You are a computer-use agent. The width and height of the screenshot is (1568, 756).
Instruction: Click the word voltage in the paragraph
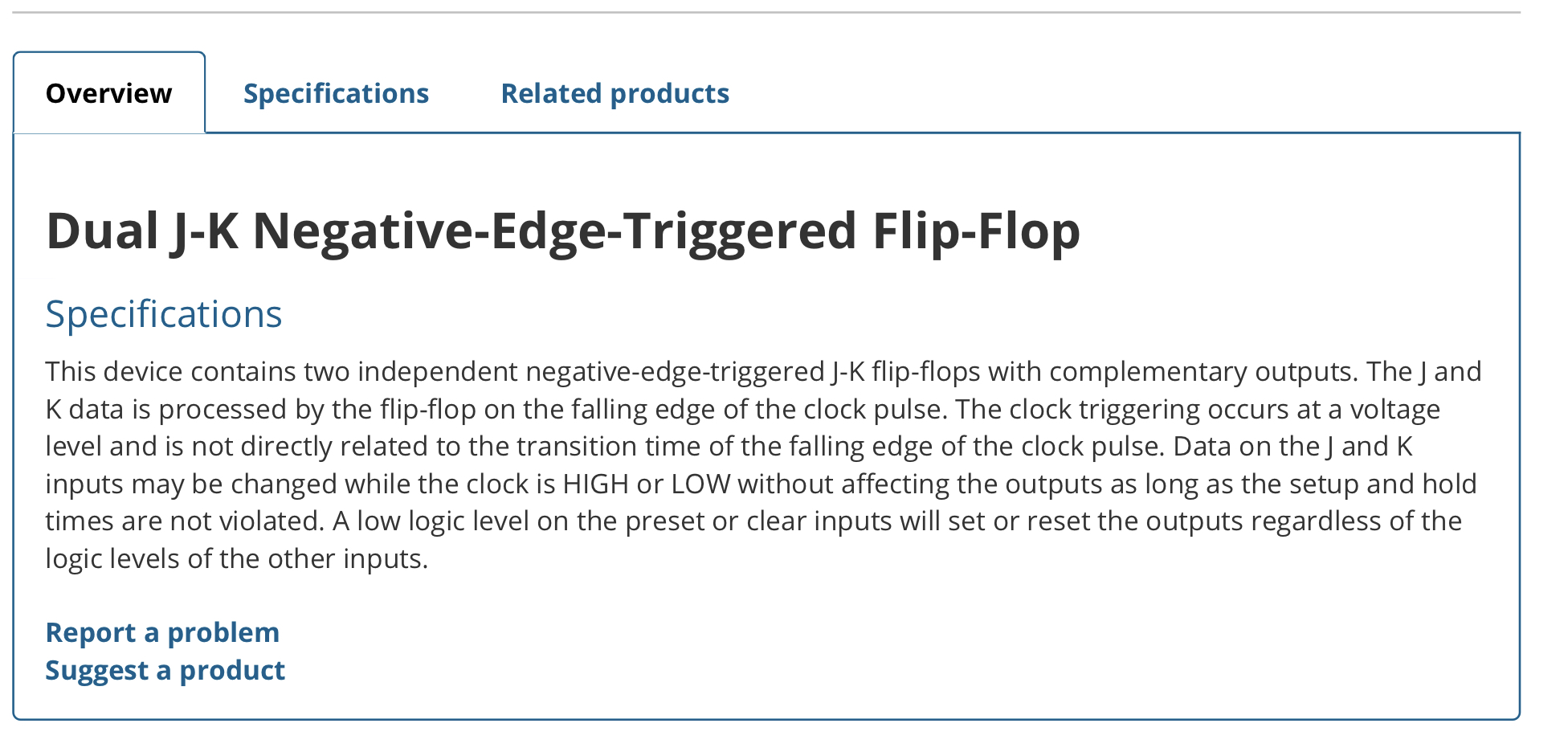[x=1394, y=410]
